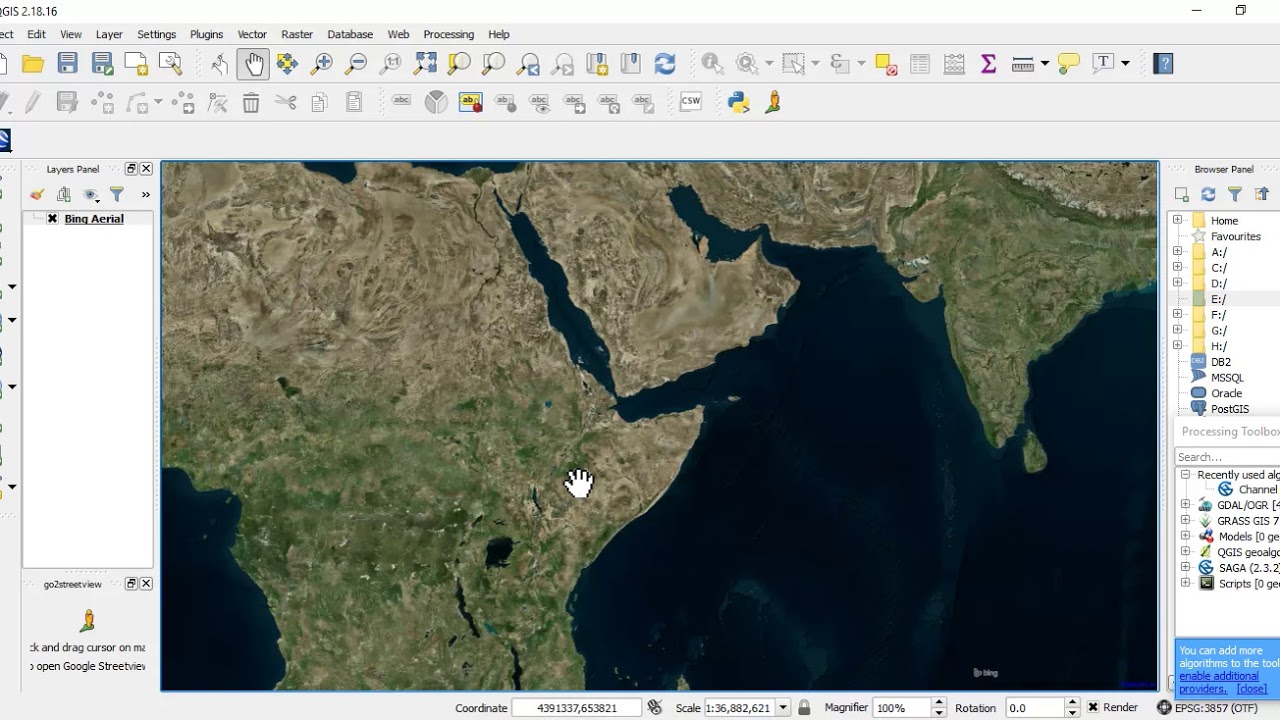
Task: Click the Cut Features scissors icon
Action: point(286,102)
